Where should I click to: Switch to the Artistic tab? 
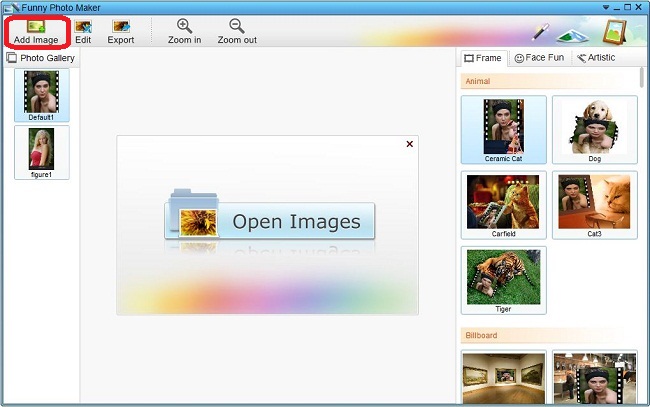[596, 58]
